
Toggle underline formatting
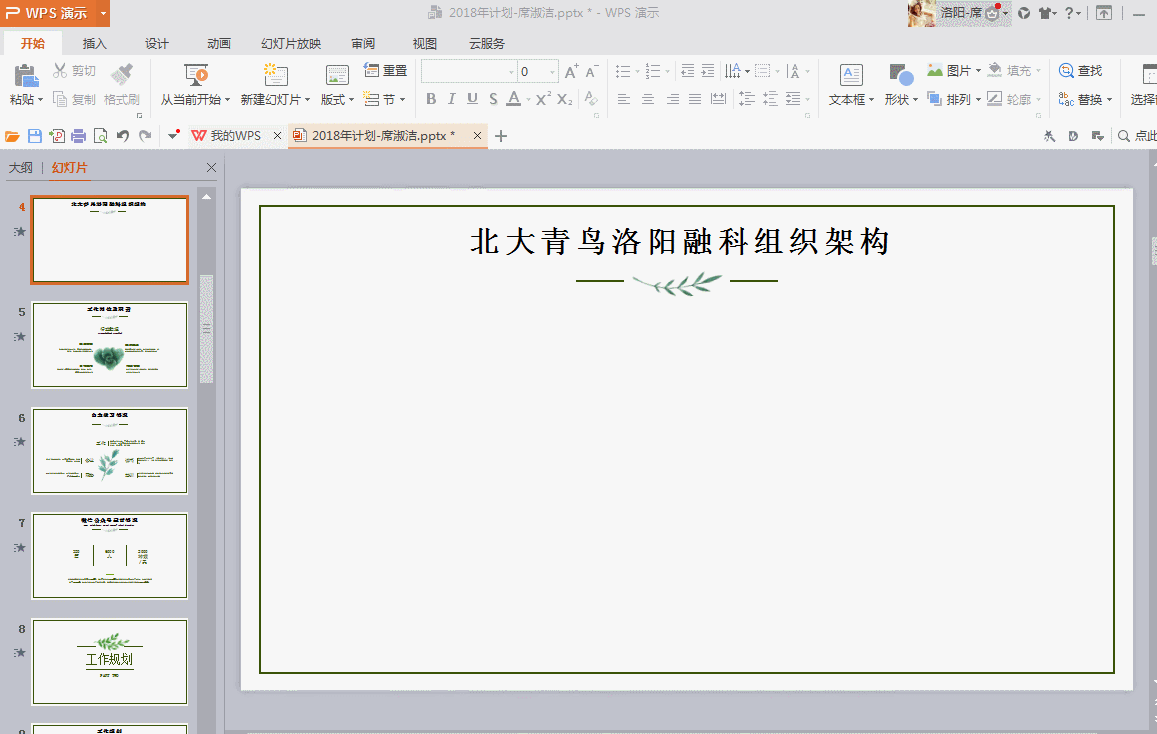pos(472,99)
